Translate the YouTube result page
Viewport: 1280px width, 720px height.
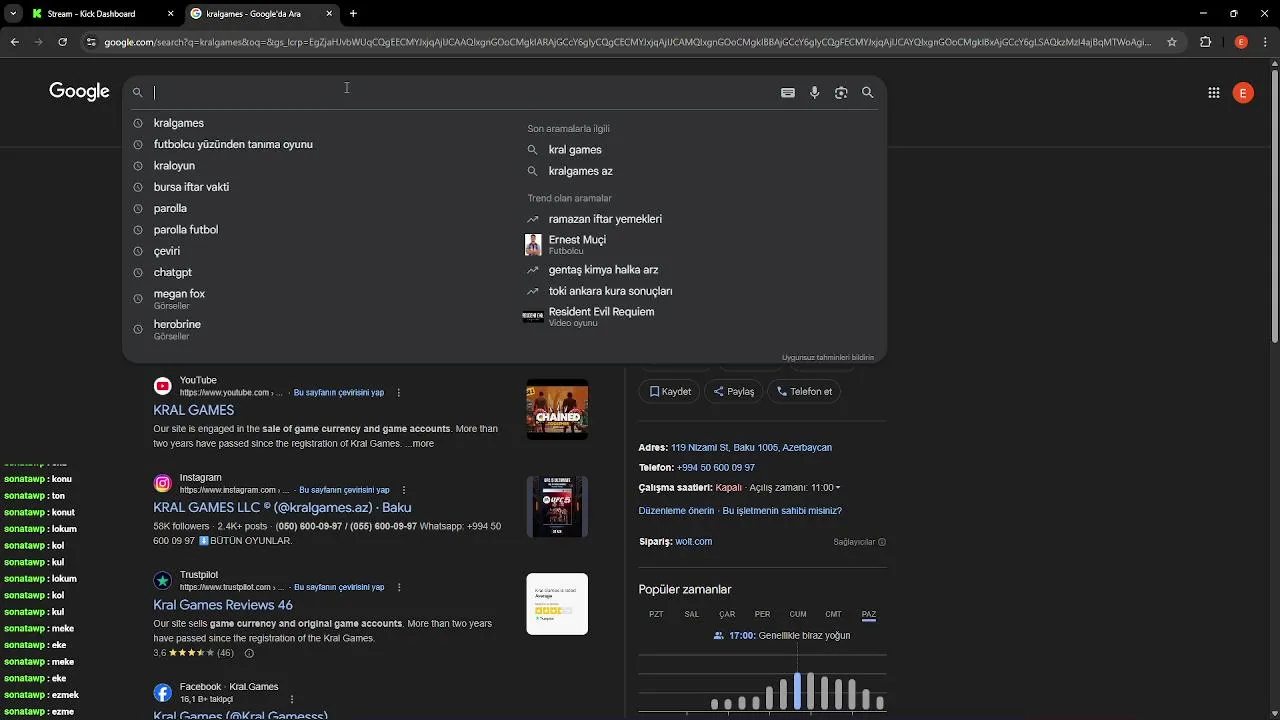click(x=339, y=393)
